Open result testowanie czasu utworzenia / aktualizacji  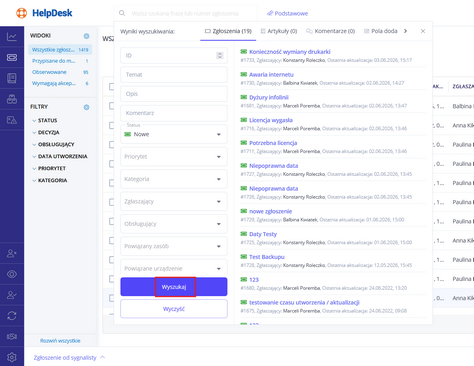304,302
